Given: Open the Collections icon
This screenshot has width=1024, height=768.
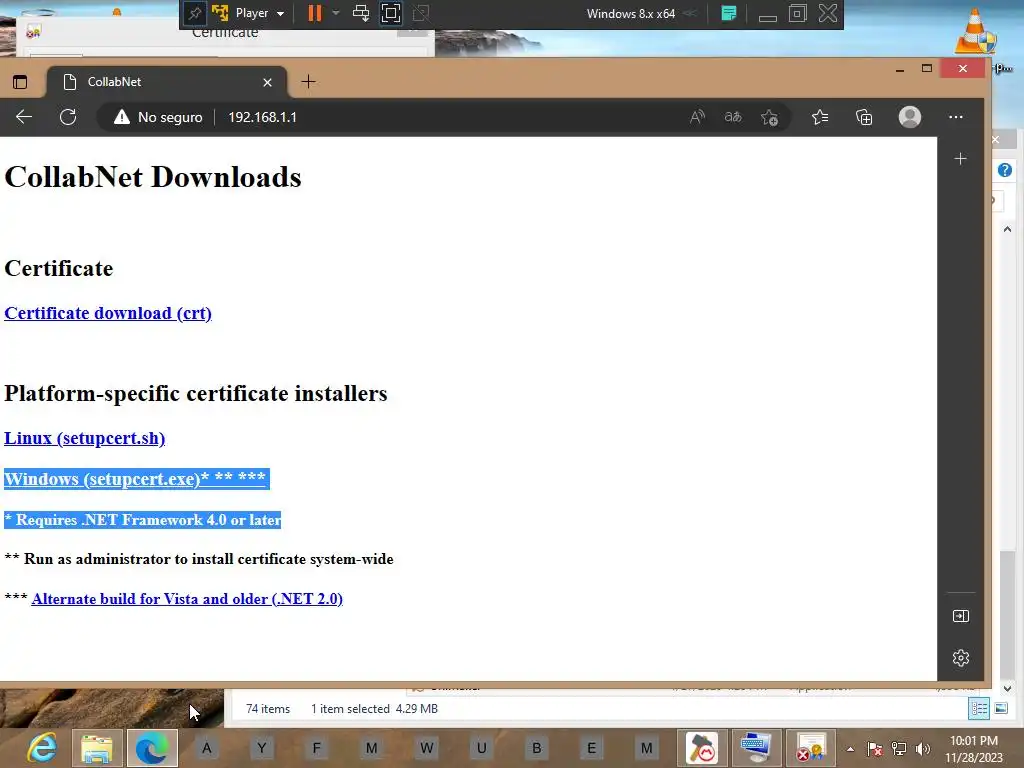Looking at the screenshot, I should click(864, 117).
